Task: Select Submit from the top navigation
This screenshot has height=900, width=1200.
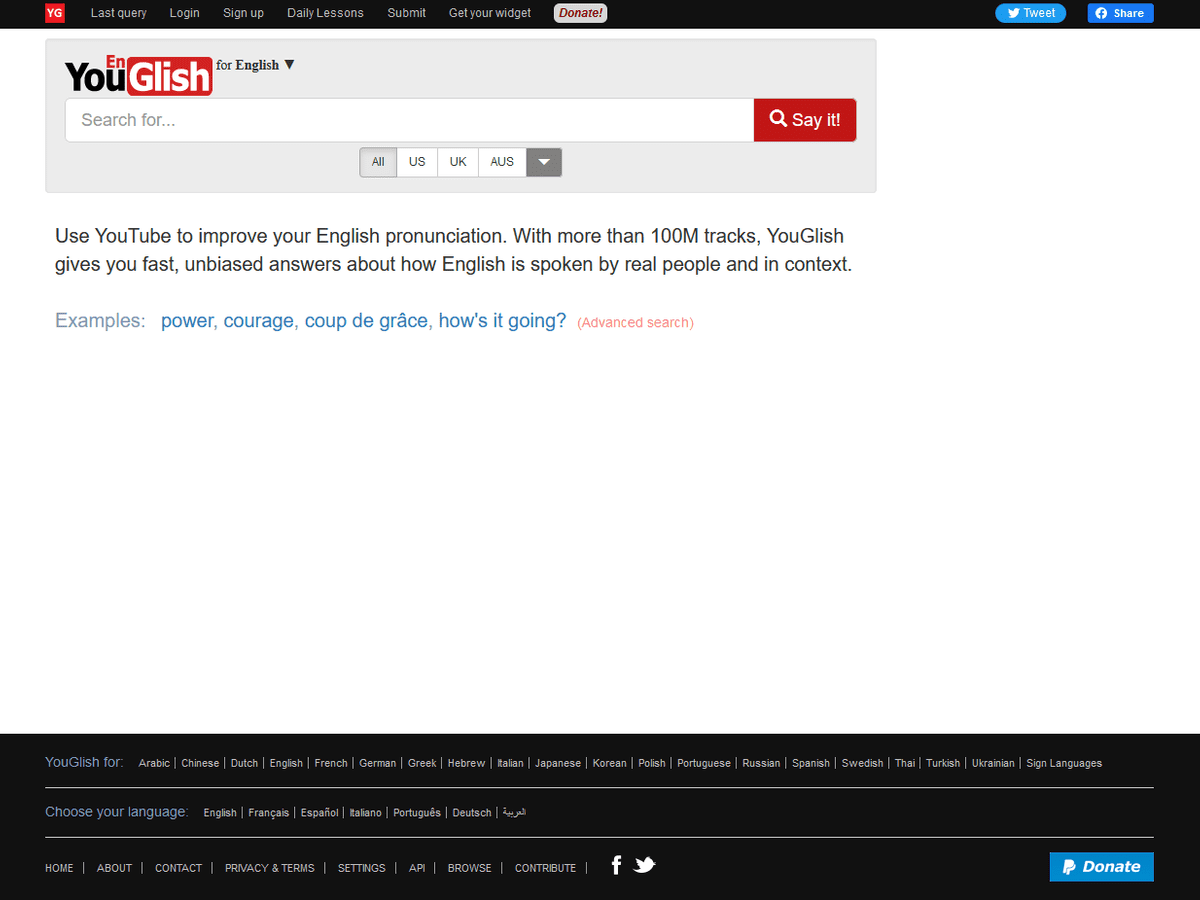Action: (x=406, y=13)
